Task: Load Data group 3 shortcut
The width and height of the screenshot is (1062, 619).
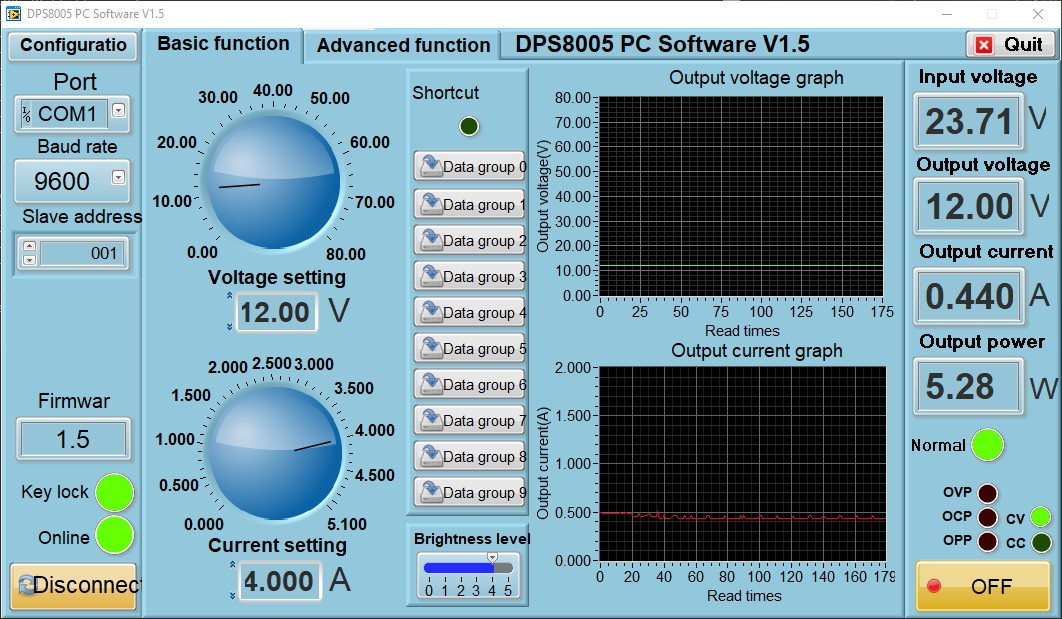Action: 470,276
